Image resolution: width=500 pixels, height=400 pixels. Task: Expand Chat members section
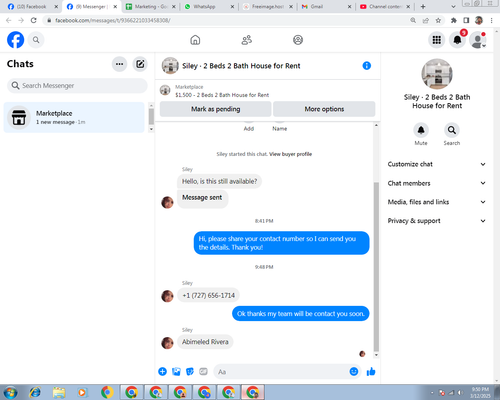pyautogui.click(x=437, y=183)
